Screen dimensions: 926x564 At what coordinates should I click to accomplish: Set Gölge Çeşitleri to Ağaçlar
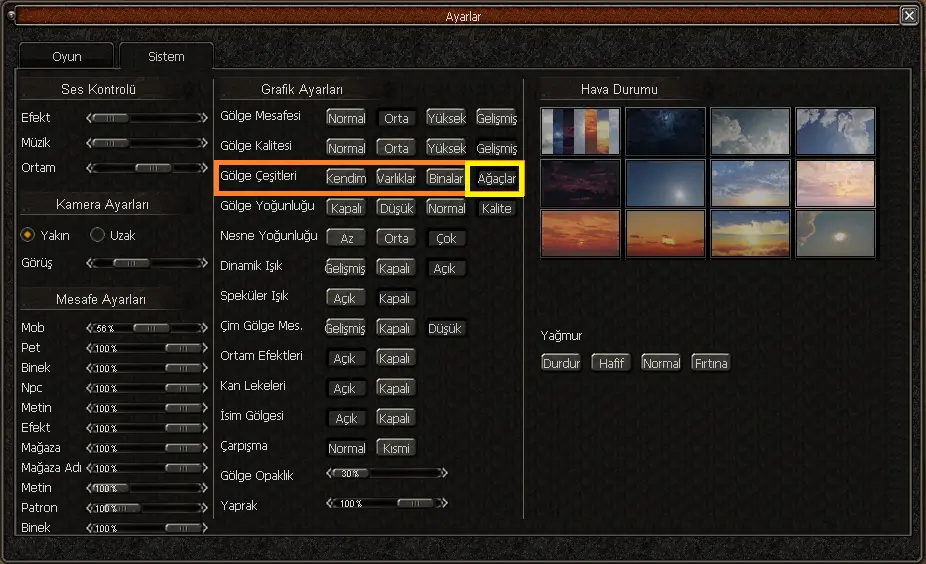click(496, 178)
